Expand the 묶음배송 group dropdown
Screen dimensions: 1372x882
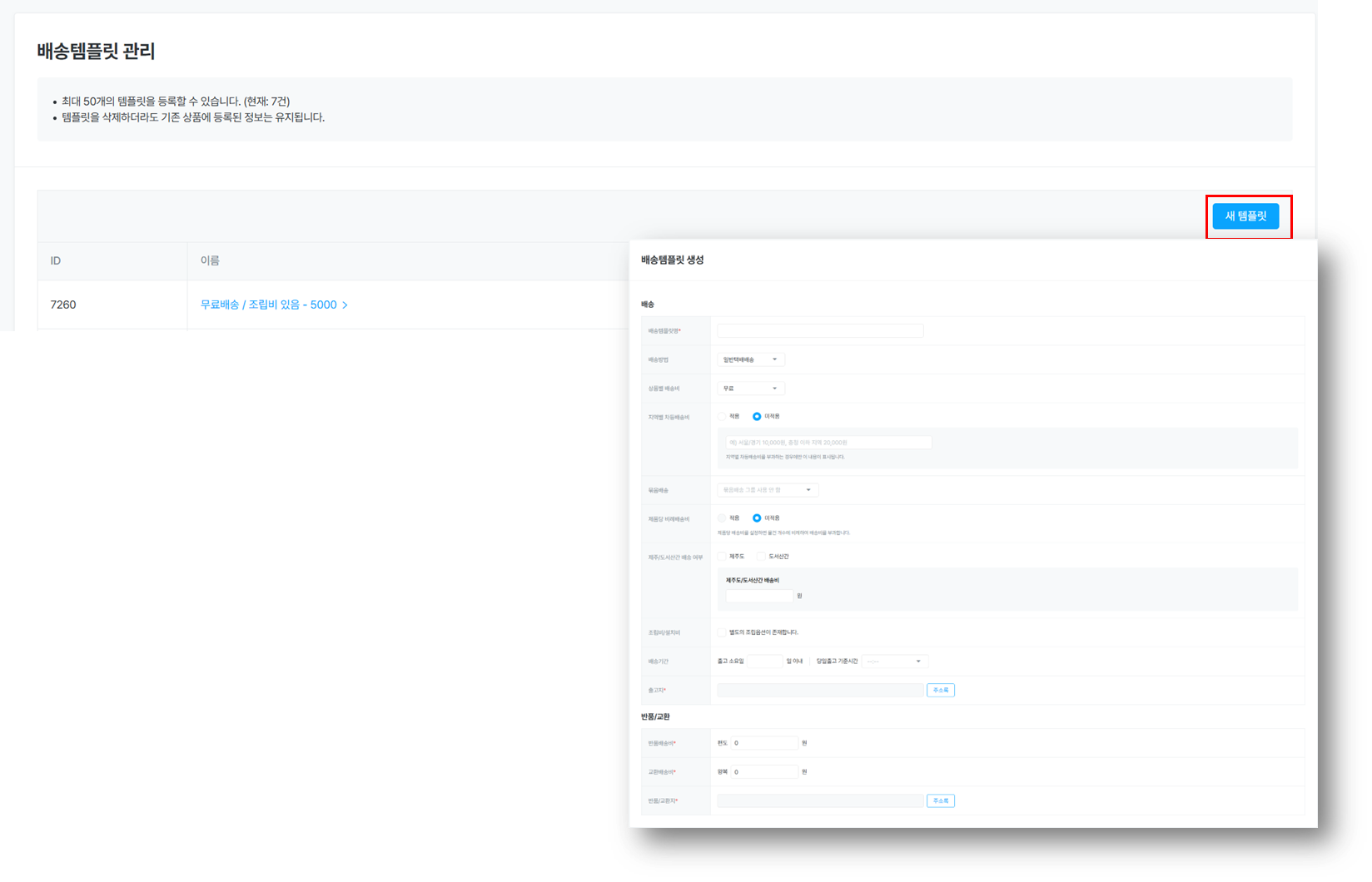pyautogui.click(x=768, y=490)
